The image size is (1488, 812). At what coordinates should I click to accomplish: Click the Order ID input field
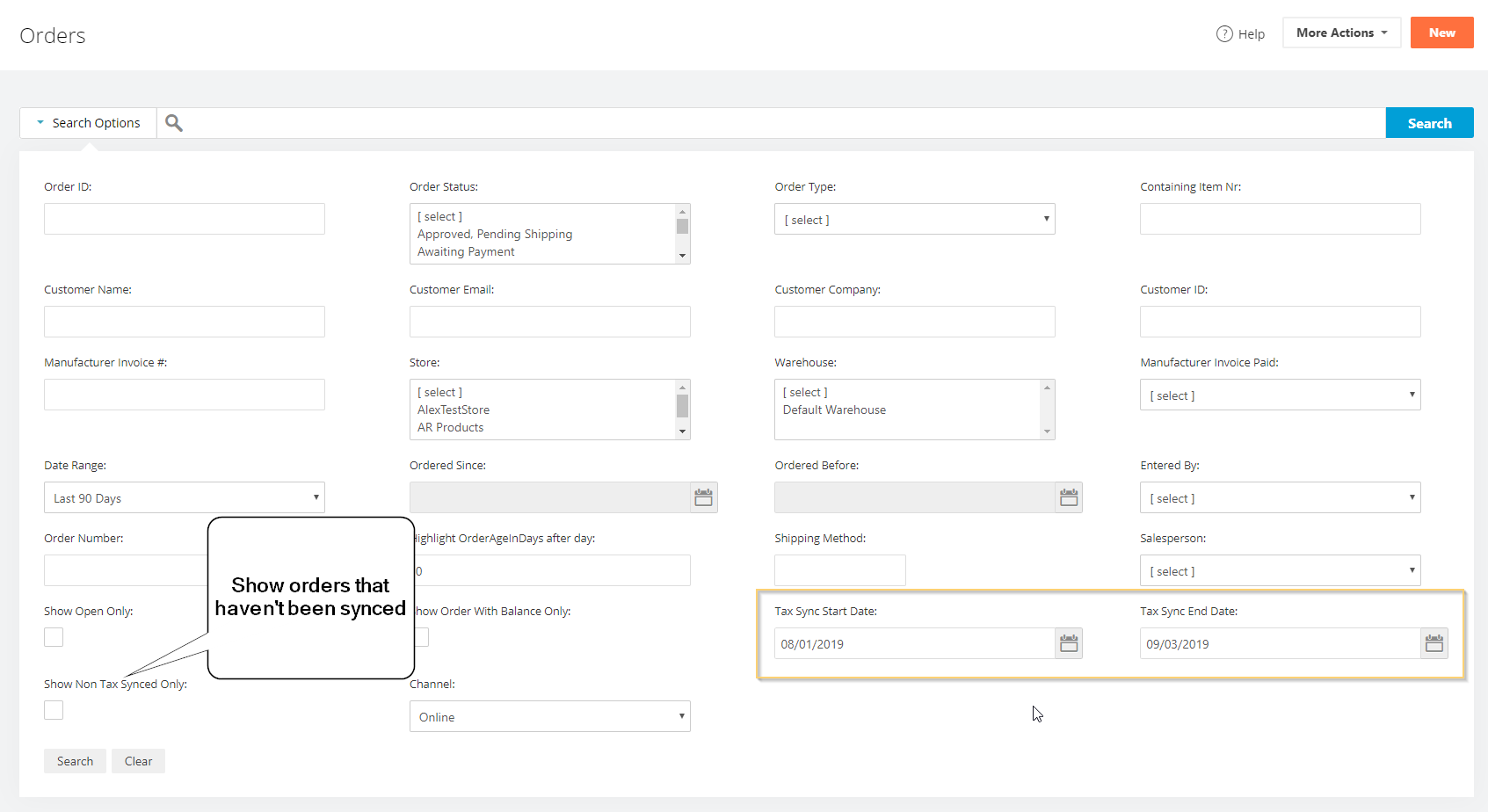coord(185,219)
